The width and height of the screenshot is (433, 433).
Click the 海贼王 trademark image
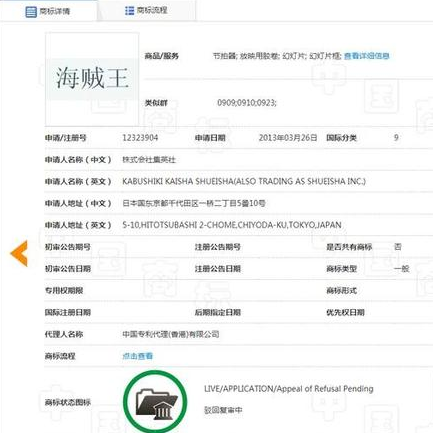click(92, 79)
